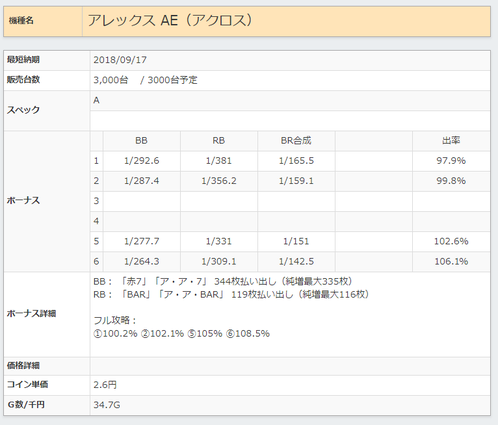Select RB value 1/381

(x=219, y=161)
